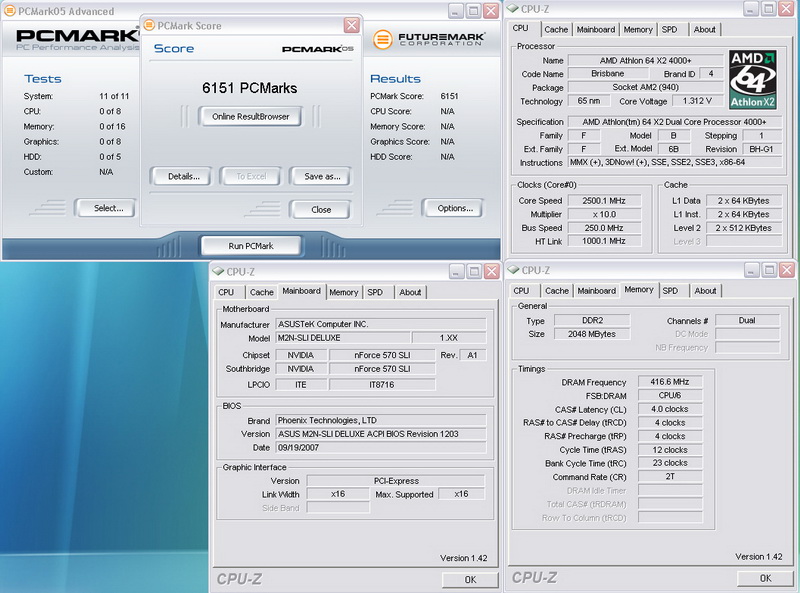
Task: Click the To Excel button
Action: point(251,177)
